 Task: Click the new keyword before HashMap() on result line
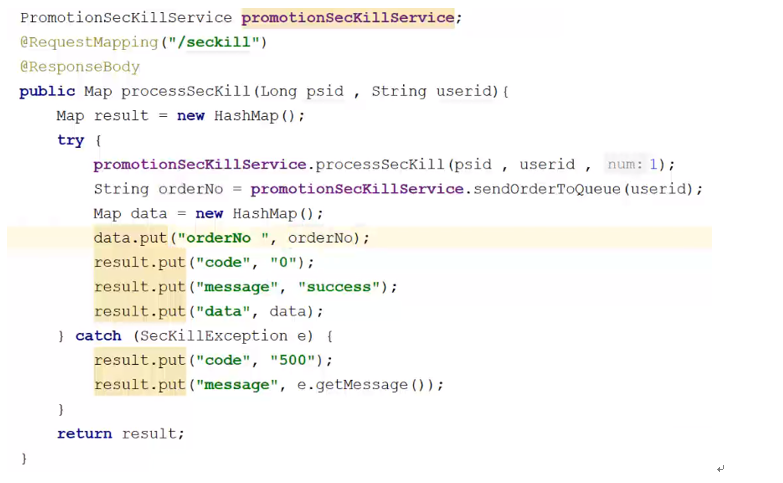pos(191,116)
